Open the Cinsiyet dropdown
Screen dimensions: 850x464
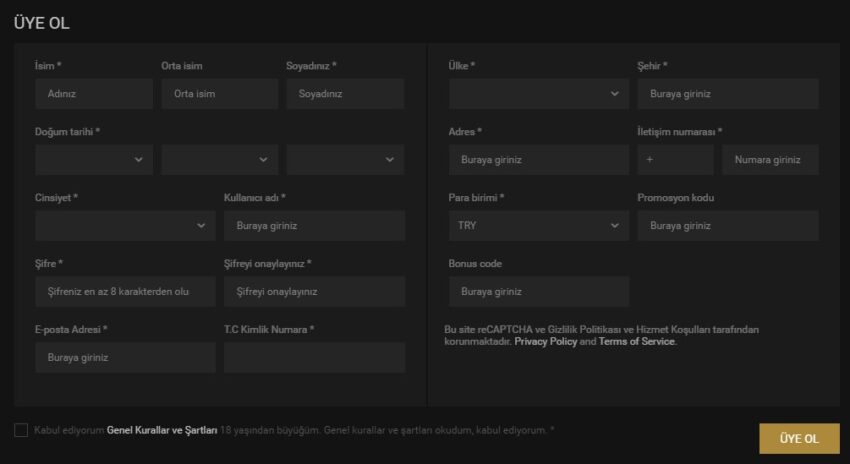[124, 226]
